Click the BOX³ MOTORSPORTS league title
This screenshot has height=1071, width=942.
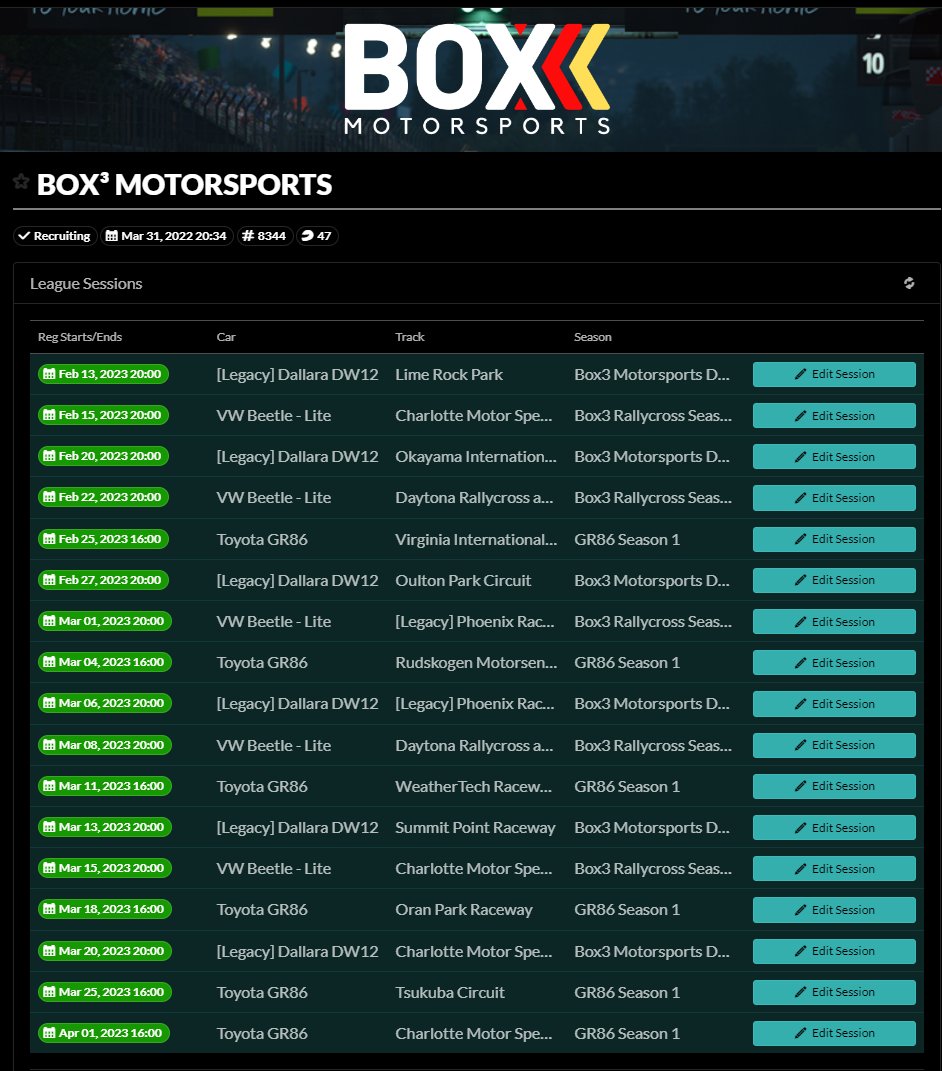point(184,184)
